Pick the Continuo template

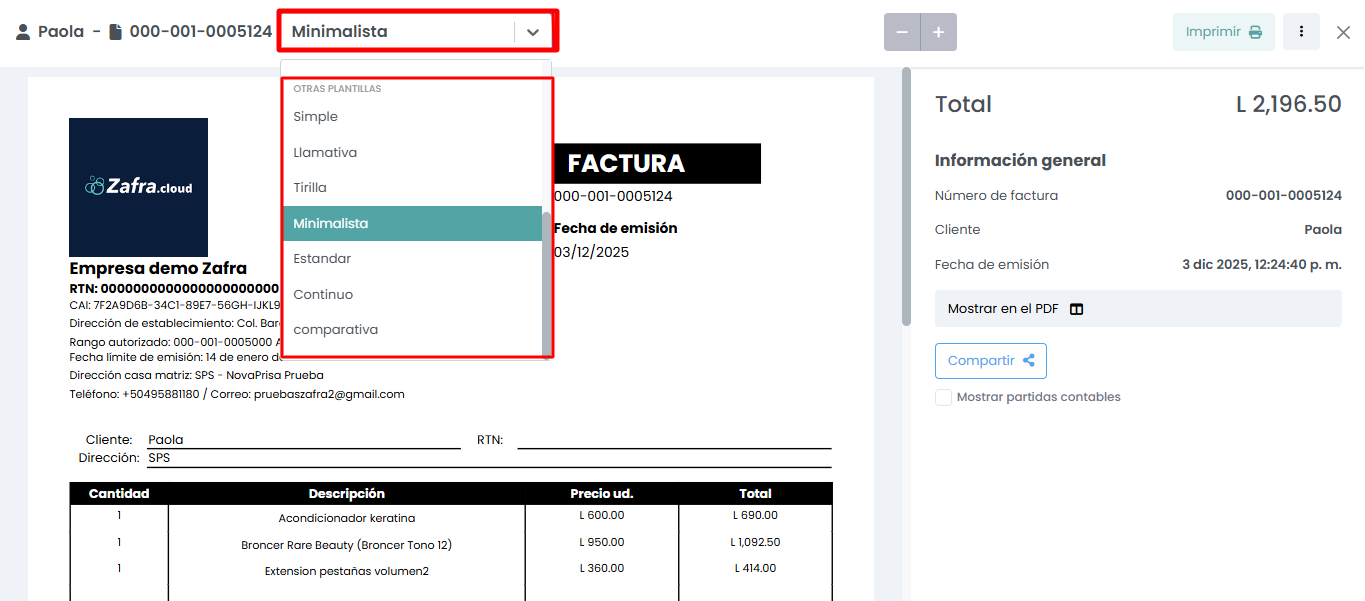[x=413, y=295]
